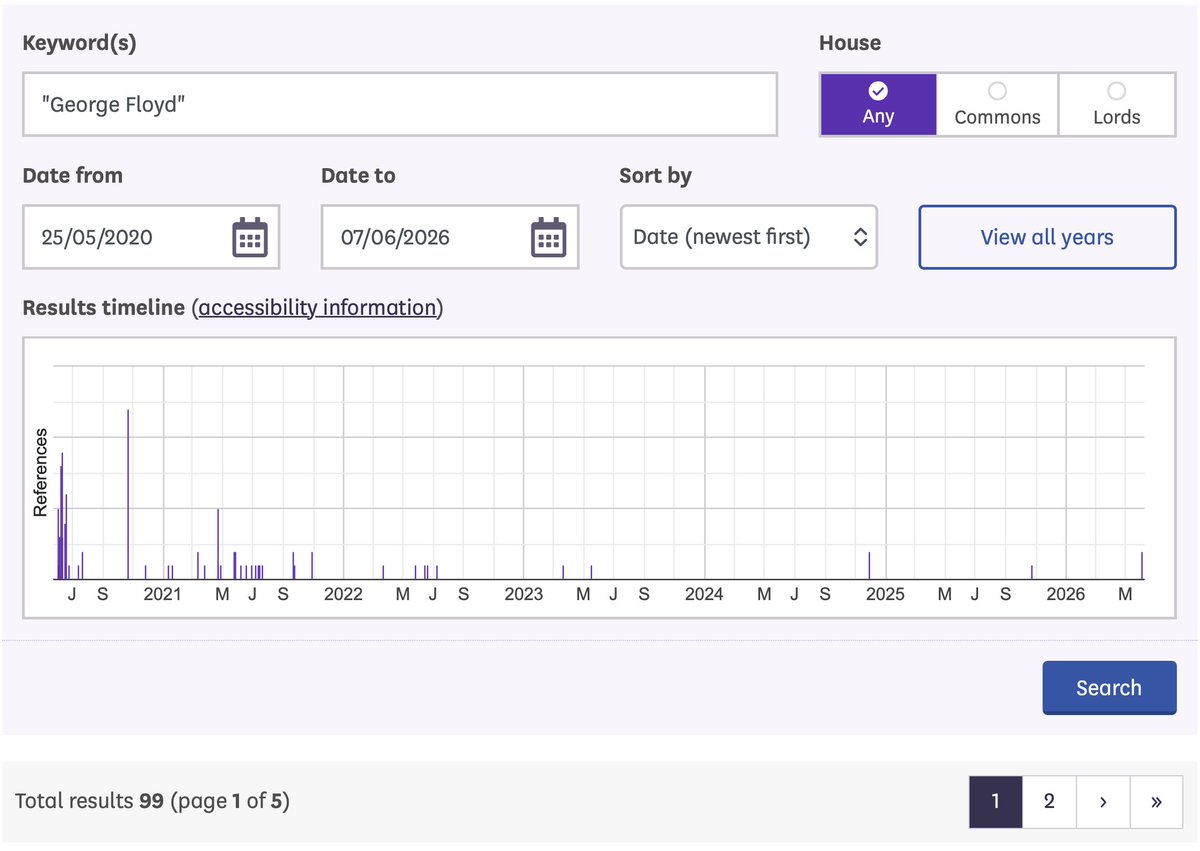
Task: Go to results page 2
Action: coord(1049,802)
